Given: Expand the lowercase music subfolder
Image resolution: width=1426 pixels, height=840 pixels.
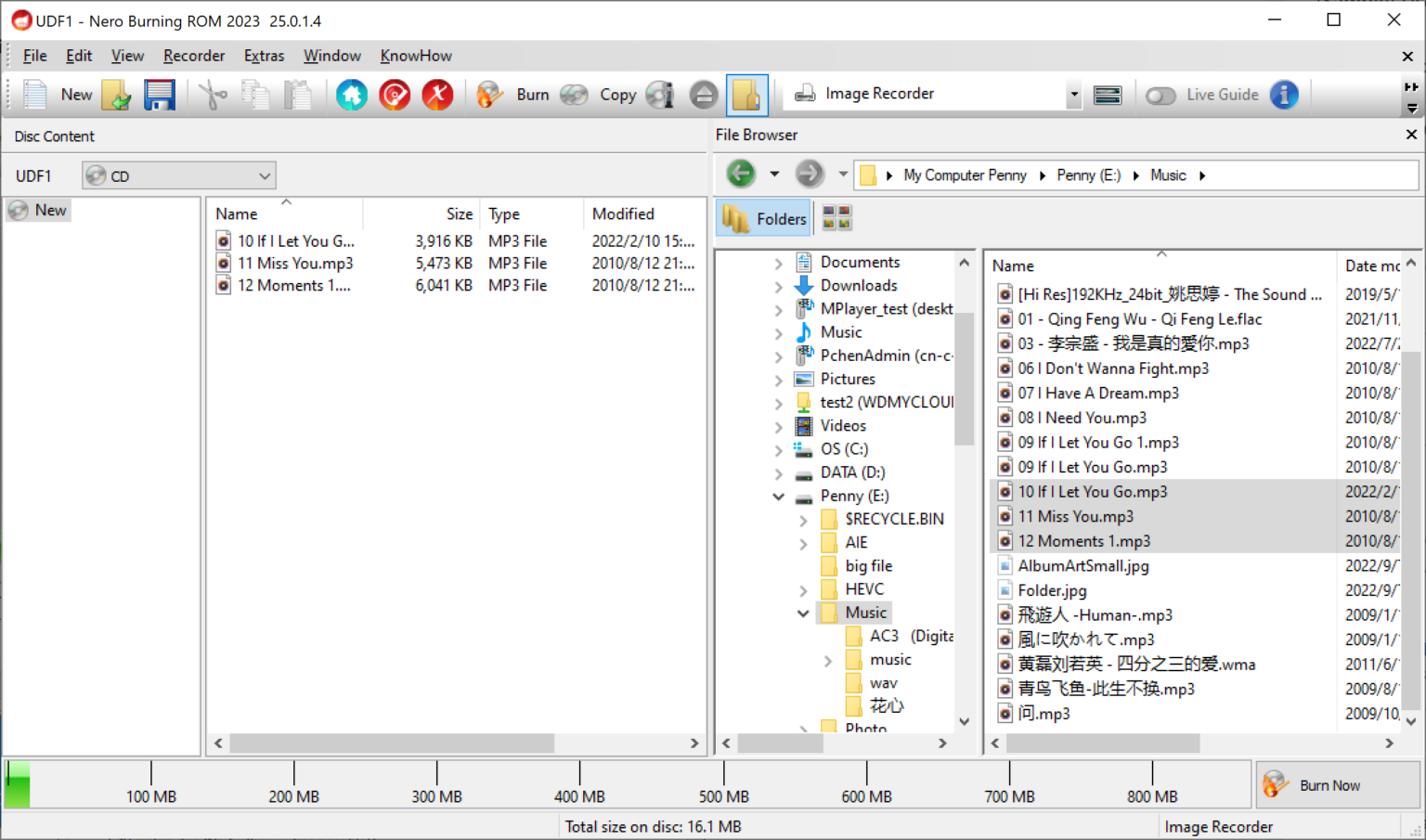Looking at the screenshot, I should pyautogui.click(x=828, y=661).
